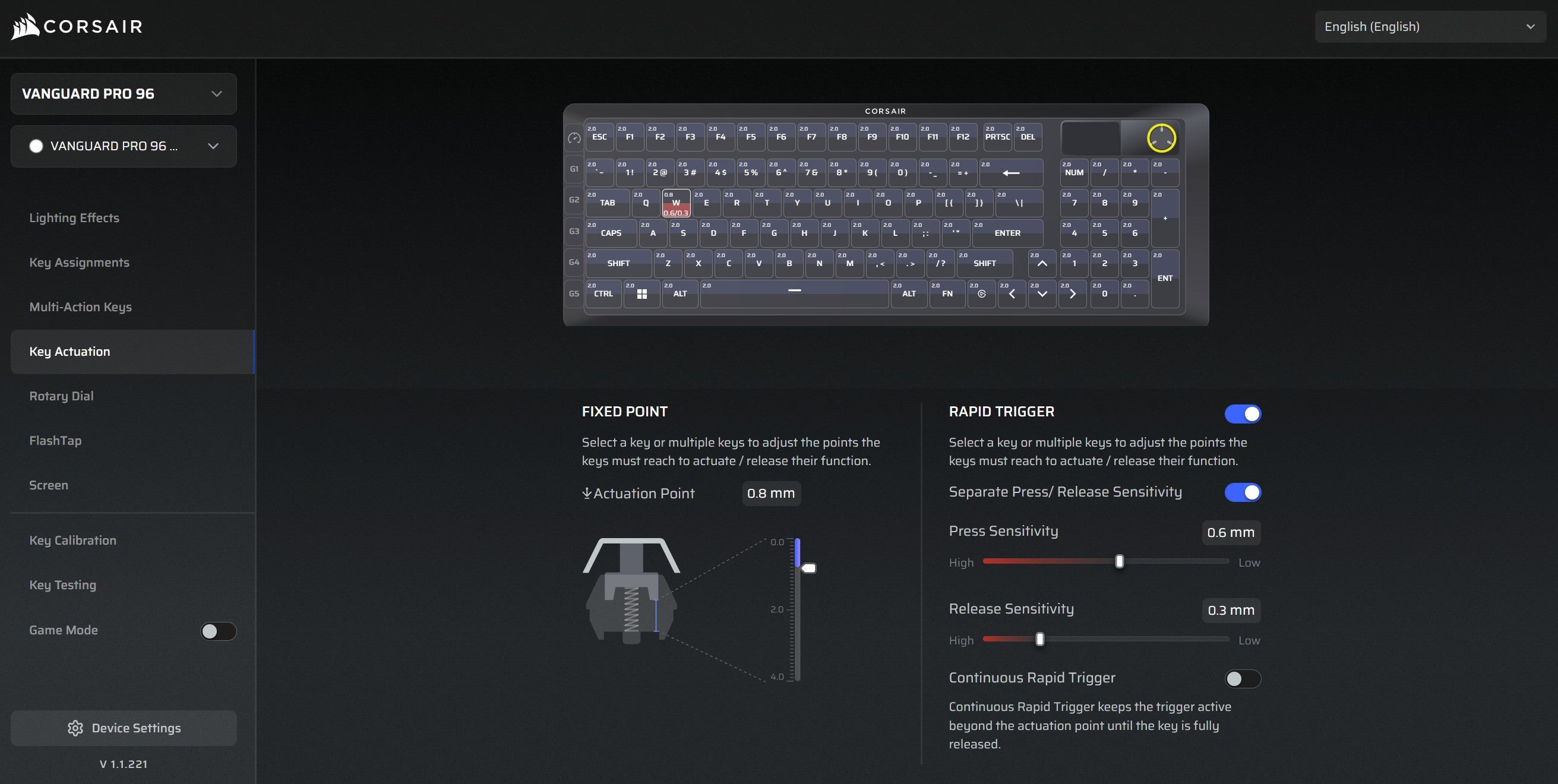Click the yellow rotary dial on keyboard
The image size is (1558, 784).
[x=1161, y=138]
